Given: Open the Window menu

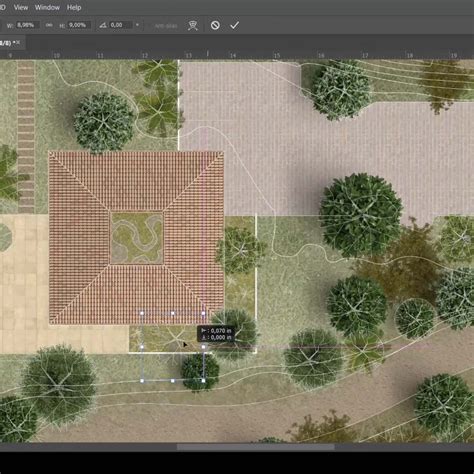Looking at the screenshot, I should coord(47,7).
